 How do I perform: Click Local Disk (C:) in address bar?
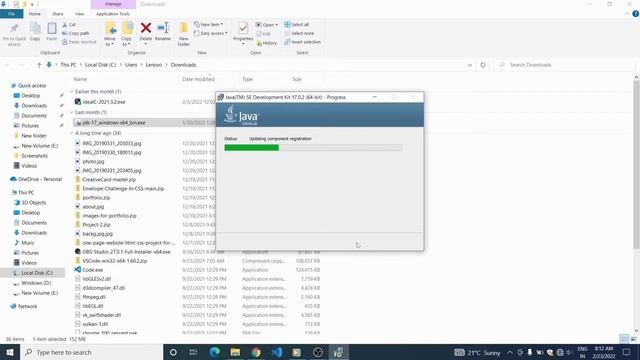100,65
